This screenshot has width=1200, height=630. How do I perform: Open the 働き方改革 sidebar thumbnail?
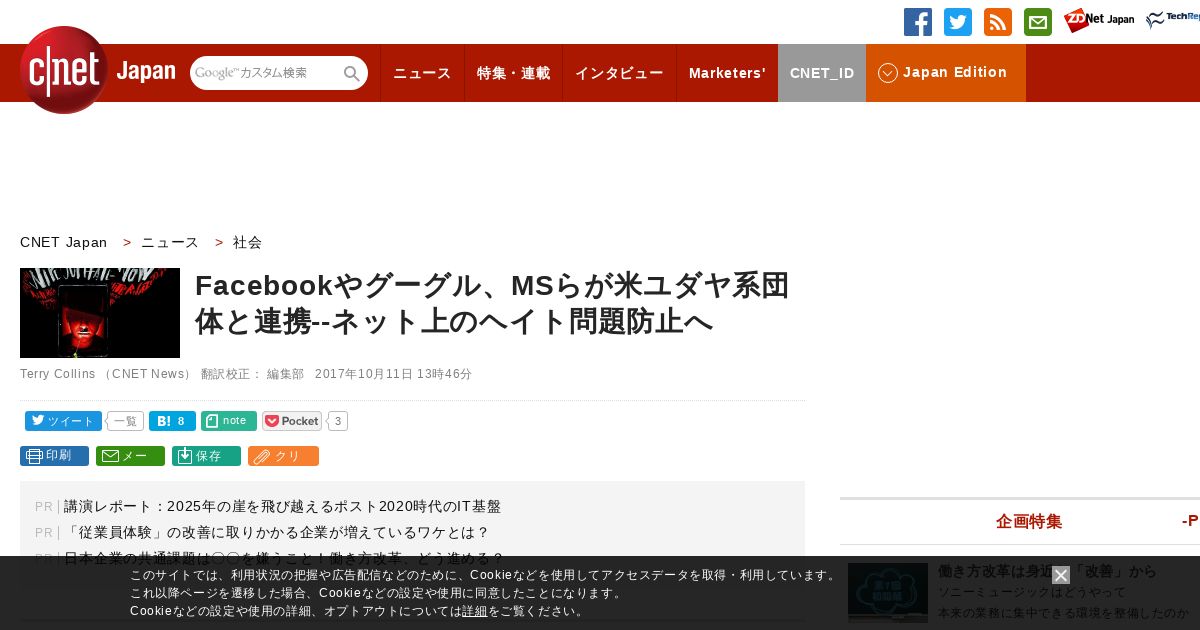tap(888, 593)
